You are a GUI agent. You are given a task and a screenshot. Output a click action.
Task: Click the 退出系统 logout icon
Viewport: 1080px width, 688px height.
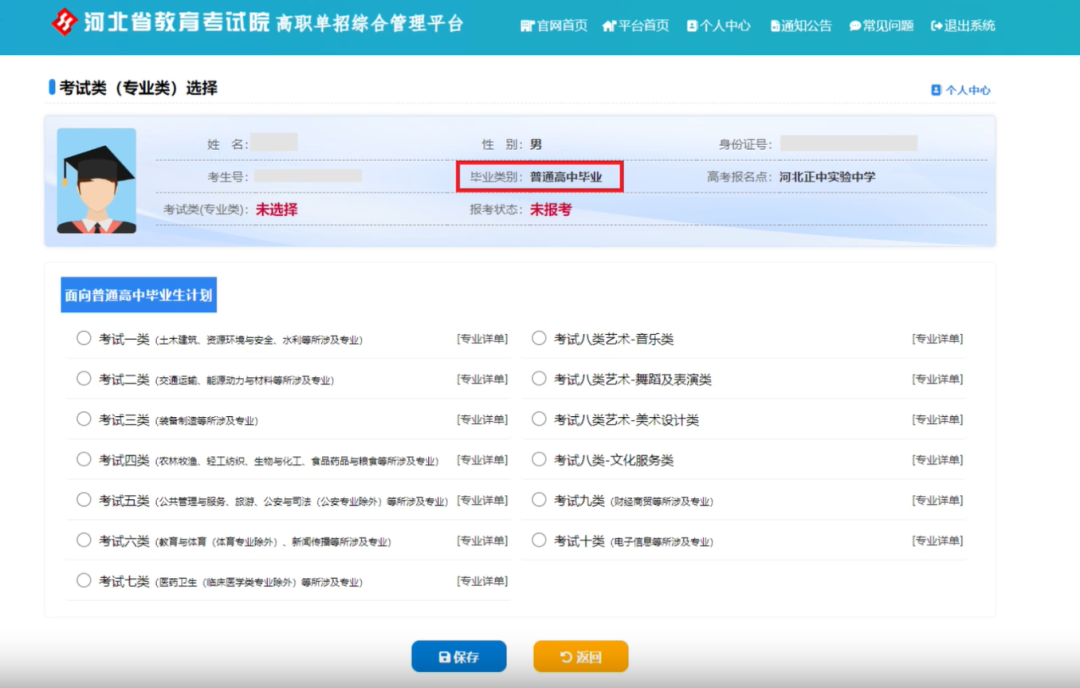click(936, 26)
